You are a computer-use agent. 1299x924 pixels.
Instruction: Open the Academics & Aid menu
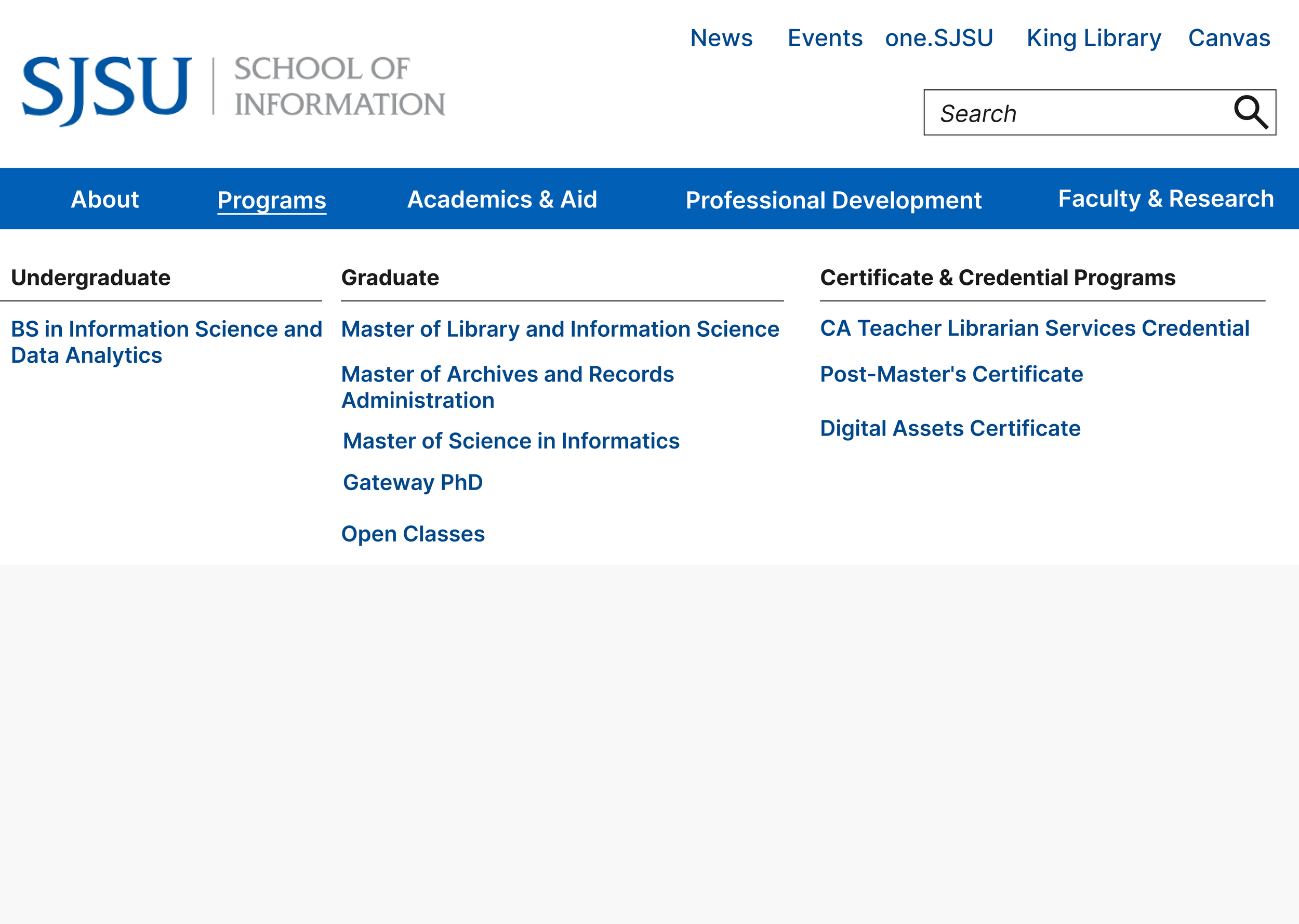(502, 199)
